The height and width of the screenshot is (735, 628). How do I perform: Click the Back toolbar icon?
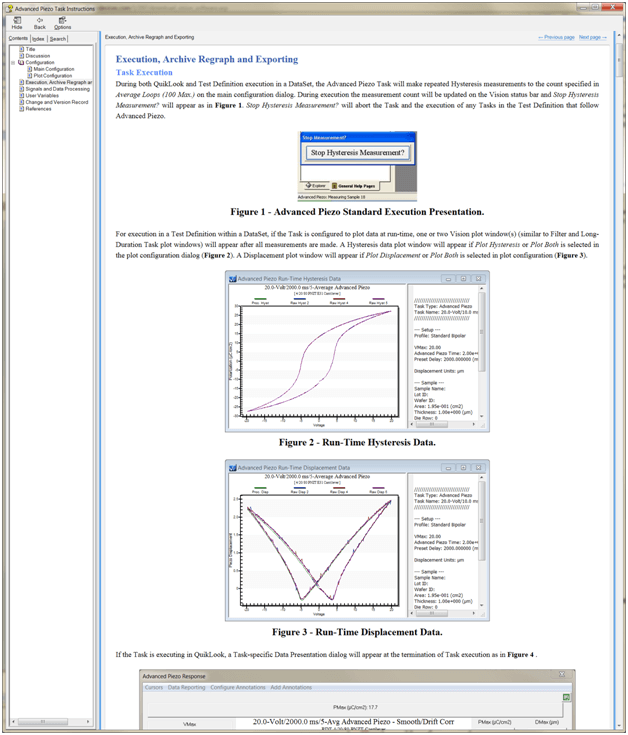(40, 23)
